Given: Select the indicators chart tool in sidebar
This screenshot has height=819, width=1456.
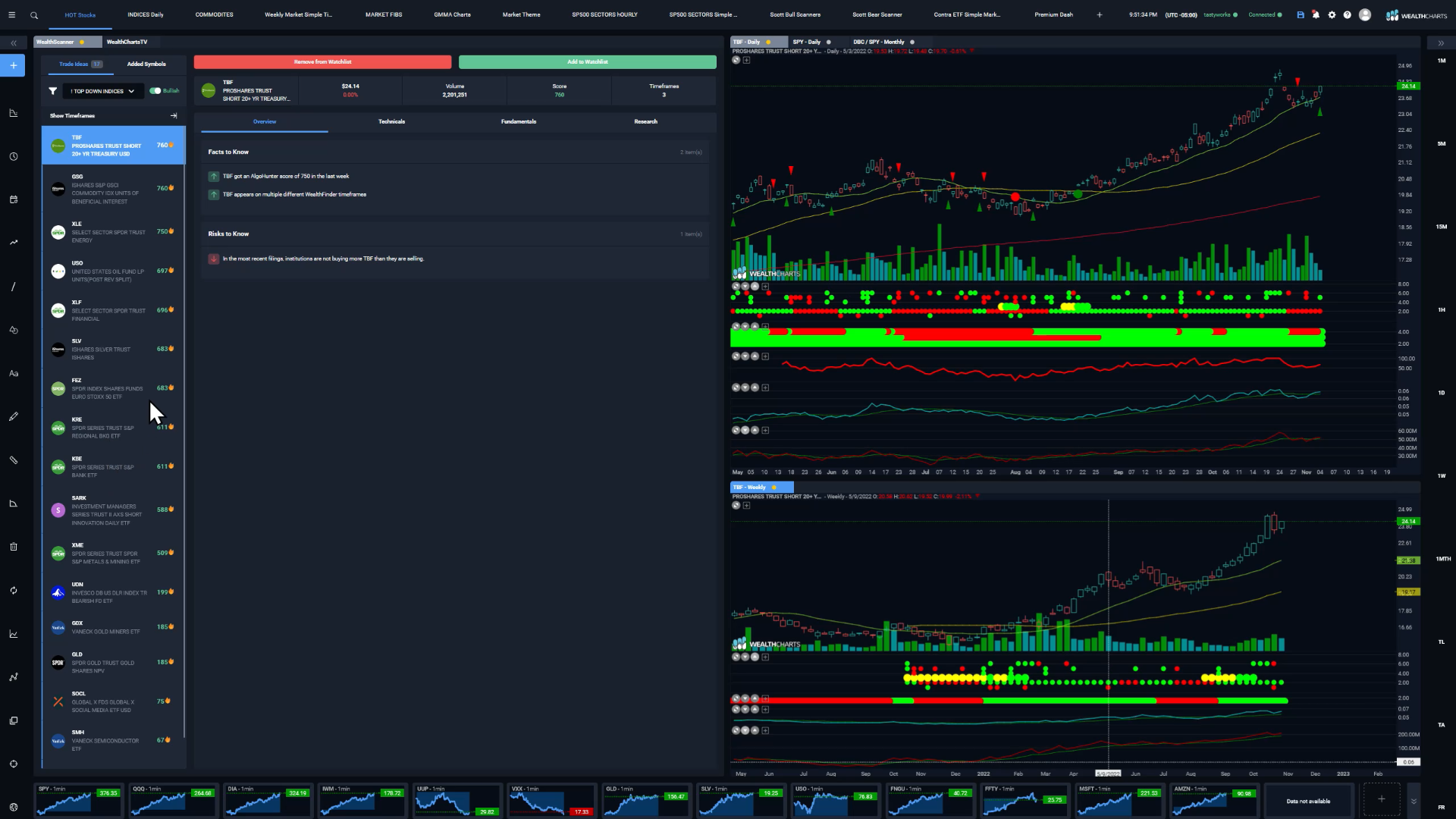Looking at the screenshot, I should click(x=13, y=113).
